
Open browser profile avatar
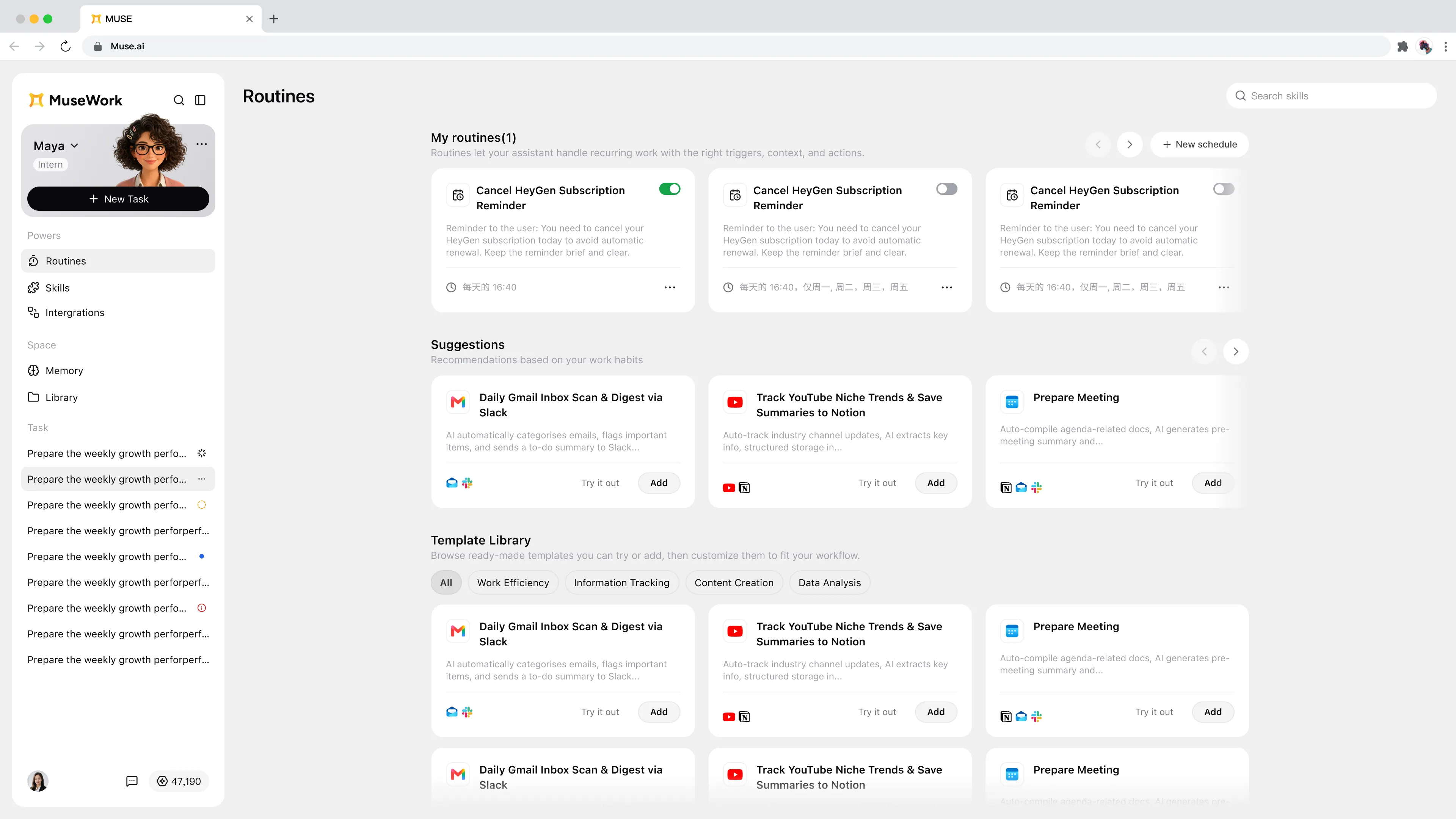click(x=1425, y=46)
